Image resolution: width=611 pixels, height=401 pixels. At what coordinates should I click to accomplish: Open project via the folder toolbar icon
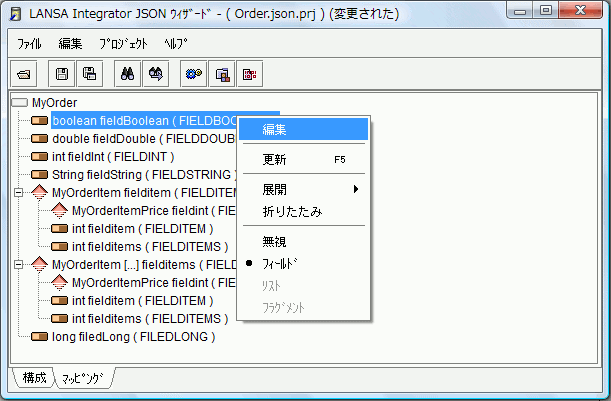click(x=23, y=74)
